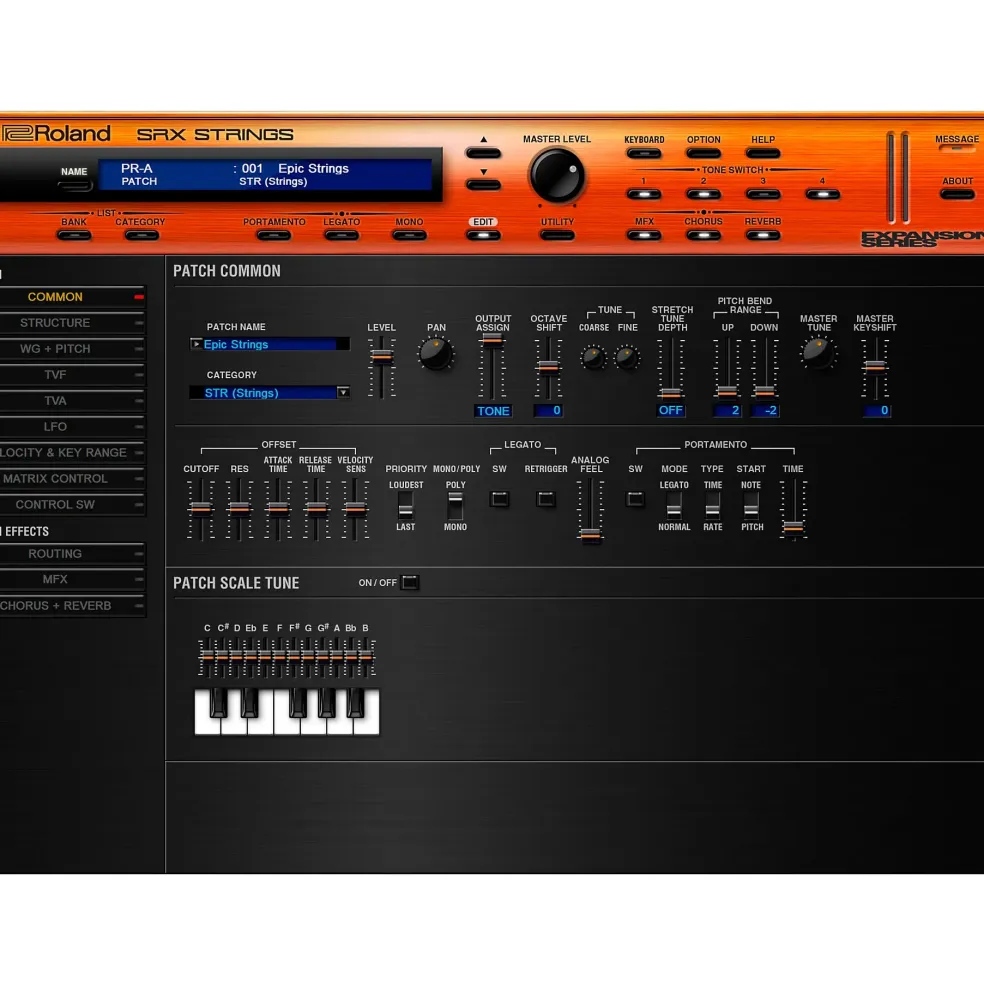The image size is (984, 985).
Task: Click the Patch Name input field
Action: 270,344
